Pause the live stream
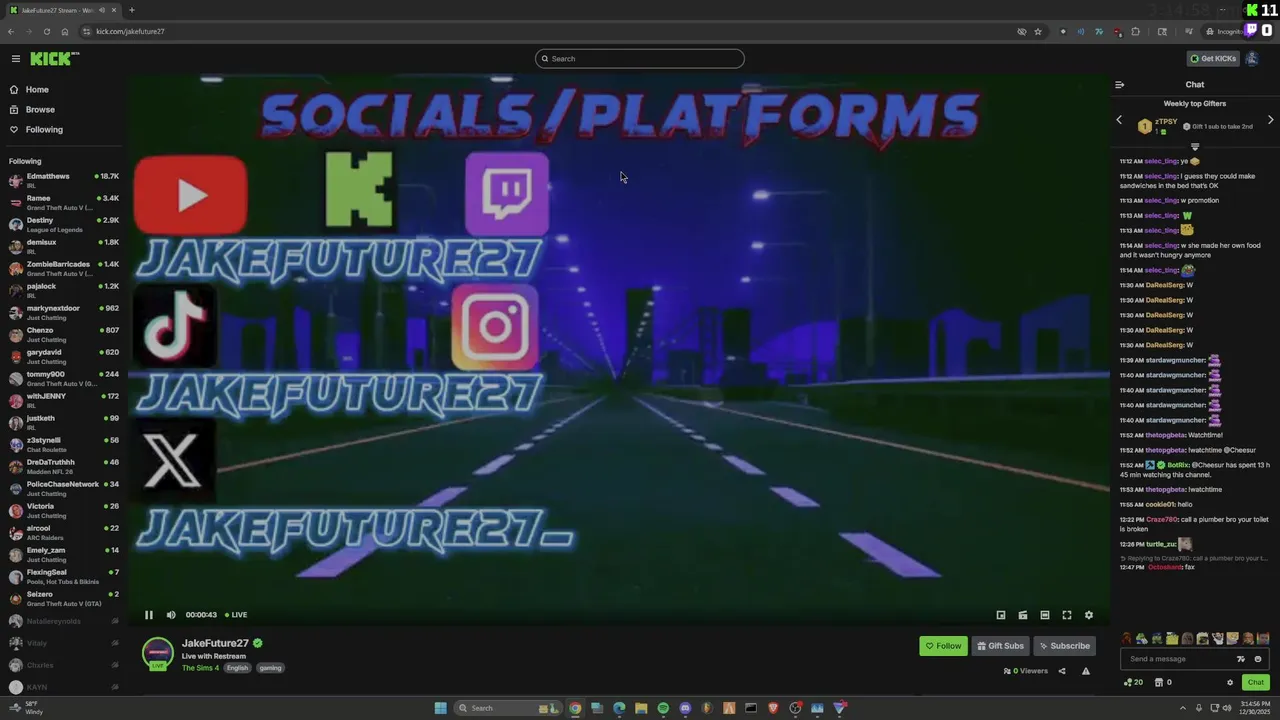Image resolution: width=1280 pixels, height=720 pixels. pos(149,615)
